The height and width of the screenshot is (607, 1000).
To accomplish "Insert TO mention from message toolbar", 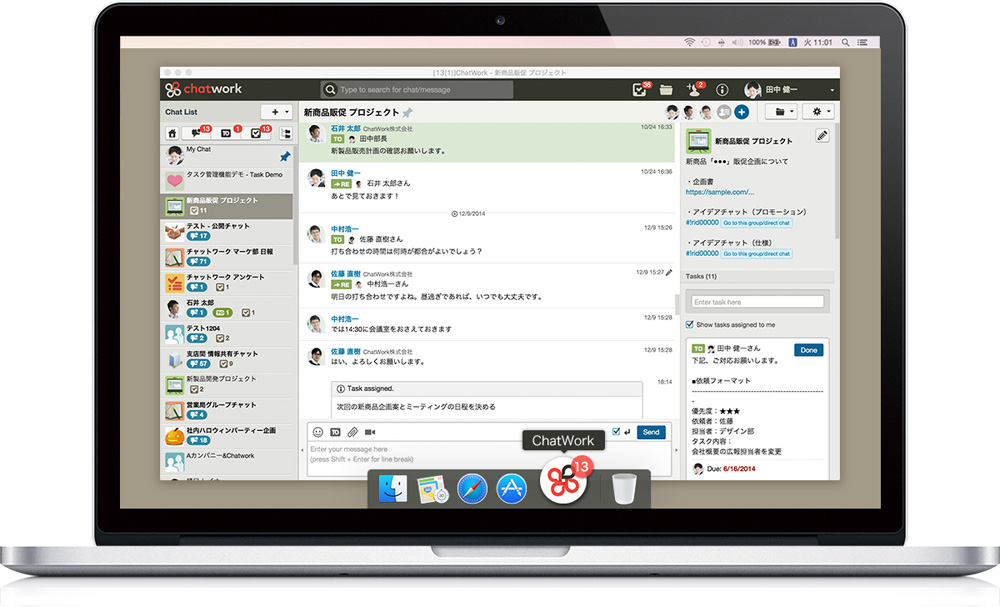I will tap(335, 432).
